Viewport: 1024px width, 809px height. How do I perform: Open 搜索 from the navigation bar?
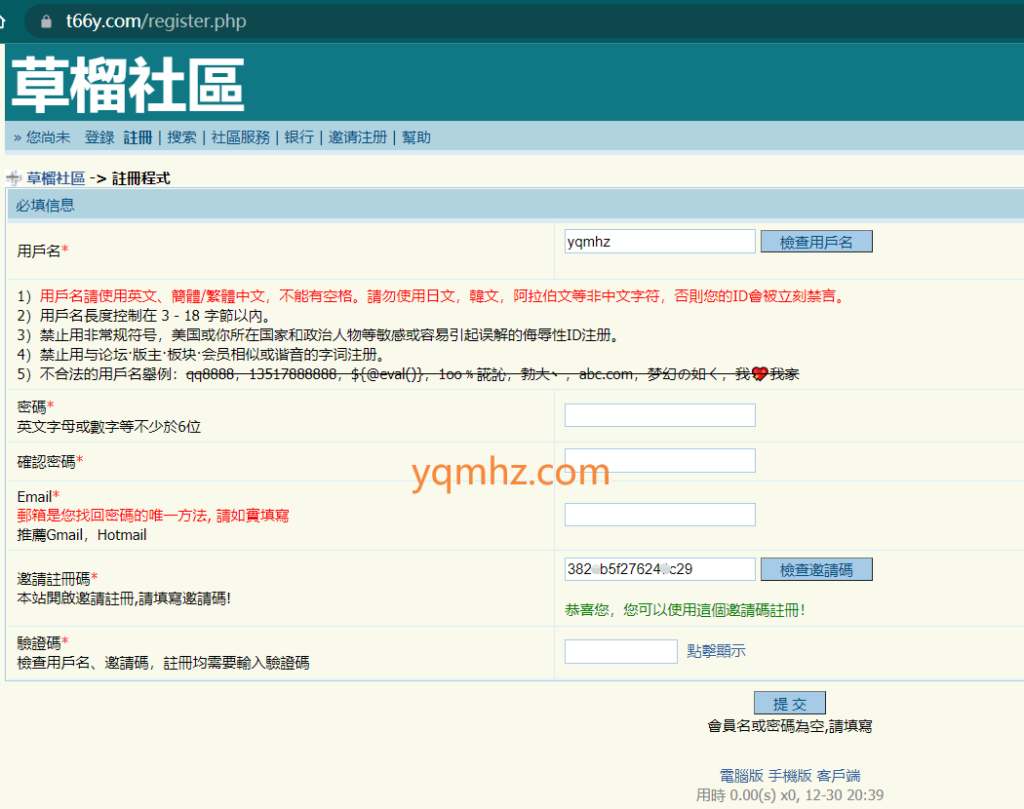(x=181, y=137)
